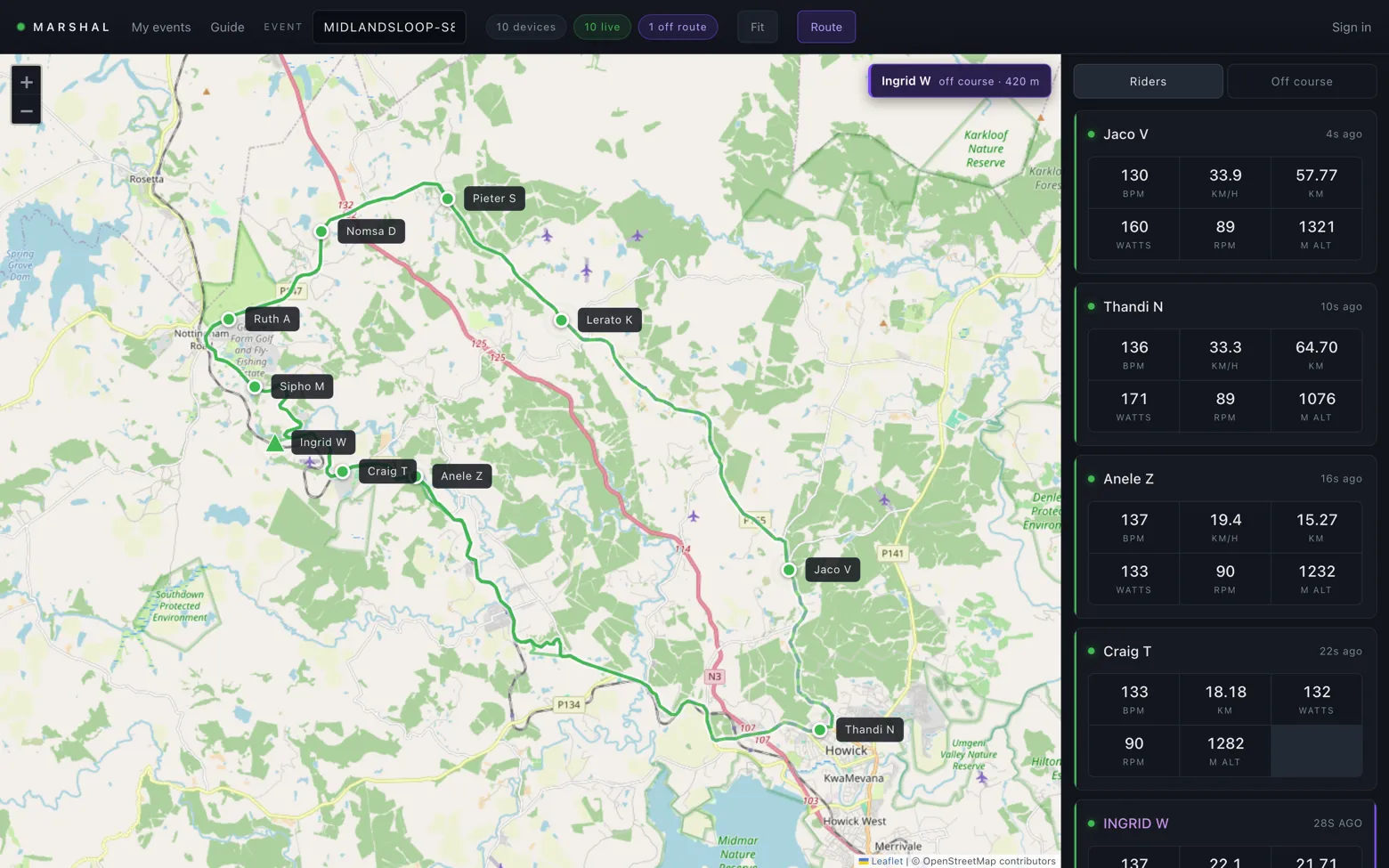Select the Thandi N rider card header
Image resolution: width=1389 pixels, height=868 pixels.
click(1225, 306)
